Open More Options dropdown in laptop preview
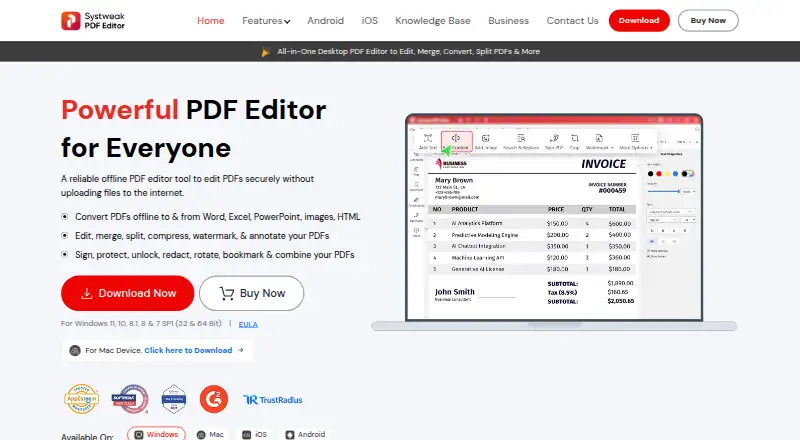Screen dimensions: 800x440 pos(636,142)
